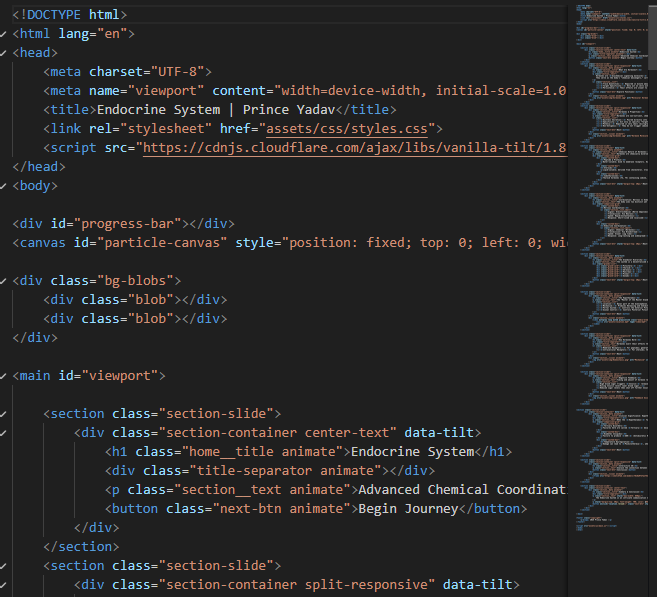Fold the split-responsive section-container div
Screen dimensions: 657x597
click(4, 585)
